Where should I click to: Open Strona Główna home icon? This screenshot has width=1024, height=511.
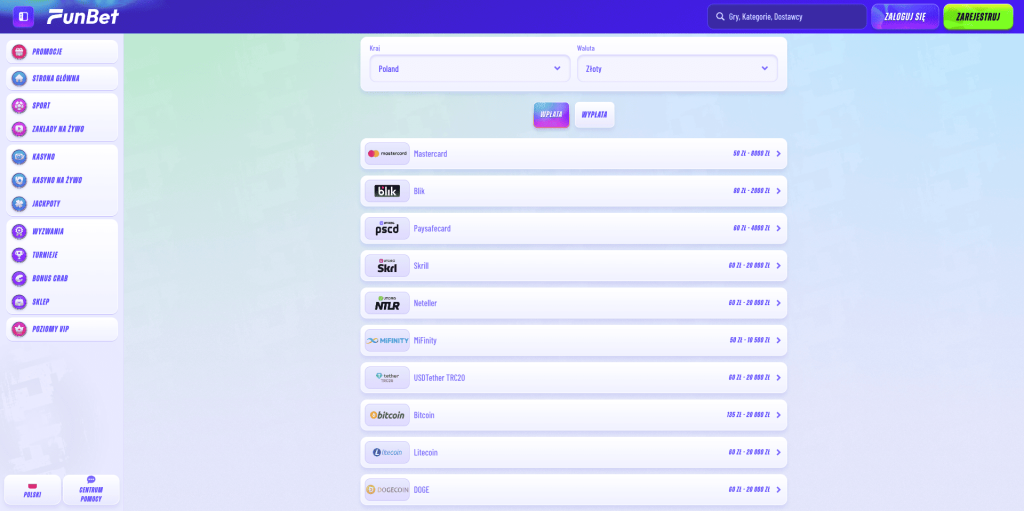click(19, 78)
